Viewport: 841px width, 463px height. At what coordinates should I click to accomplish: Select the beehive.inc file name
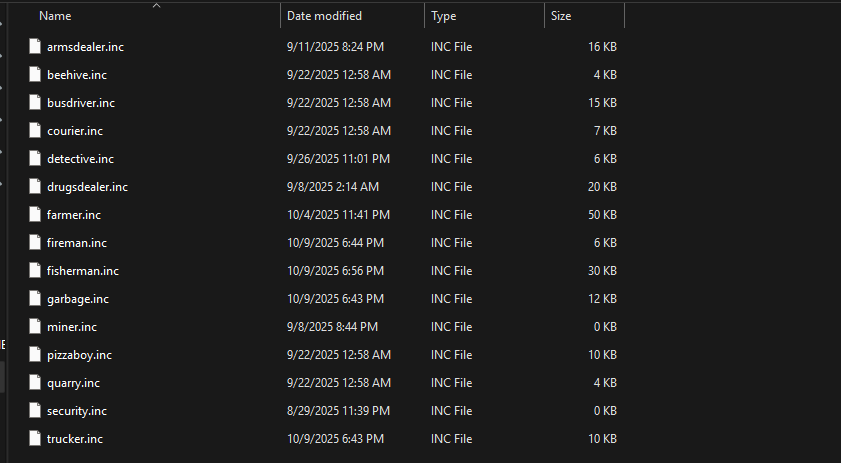click(77, 75)
